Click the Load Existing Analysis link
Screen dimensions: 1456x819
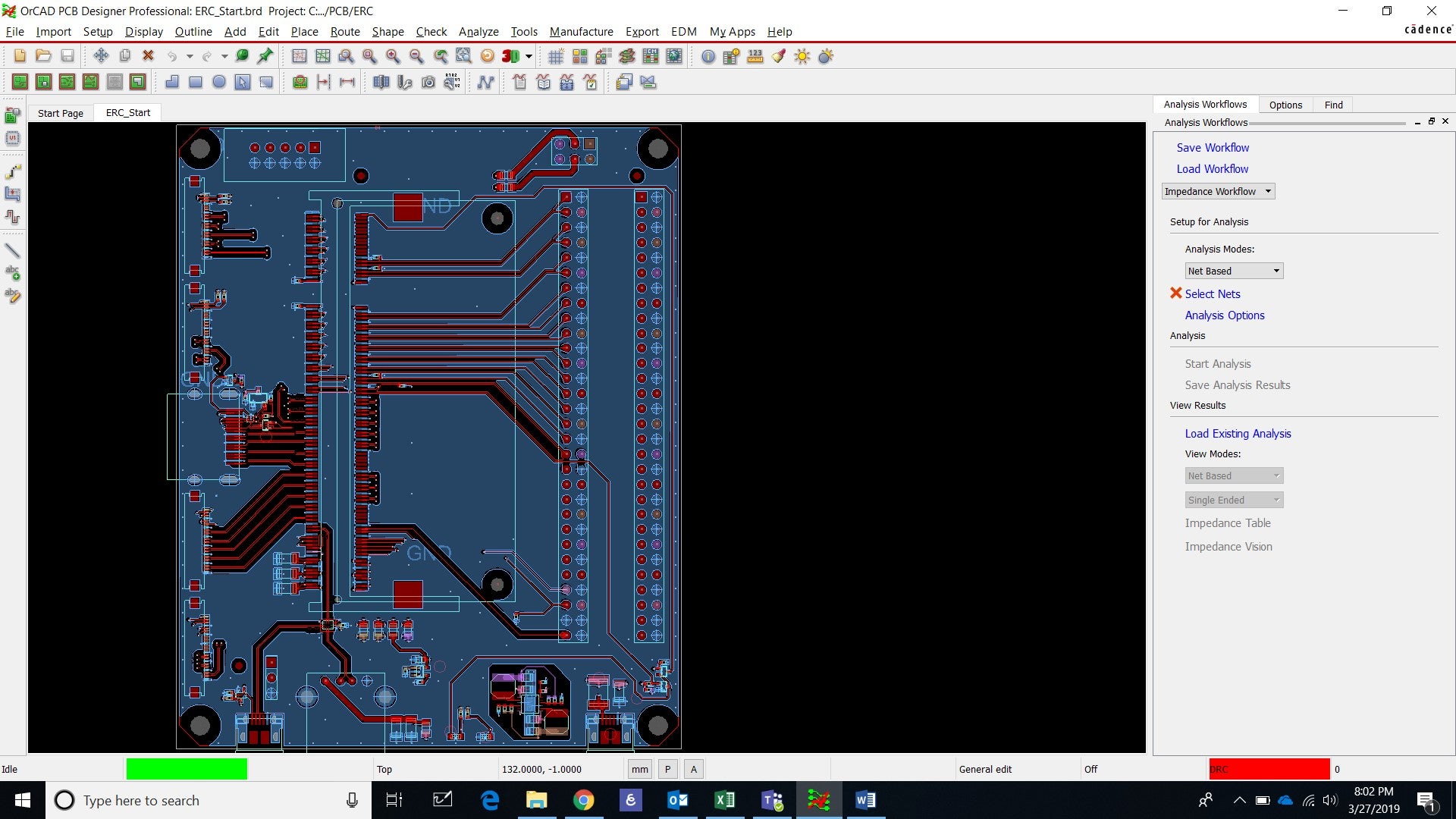1238,433
